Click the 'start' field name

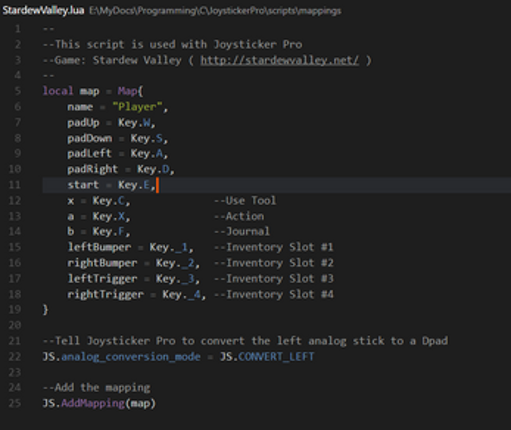(x=83, y=185)
